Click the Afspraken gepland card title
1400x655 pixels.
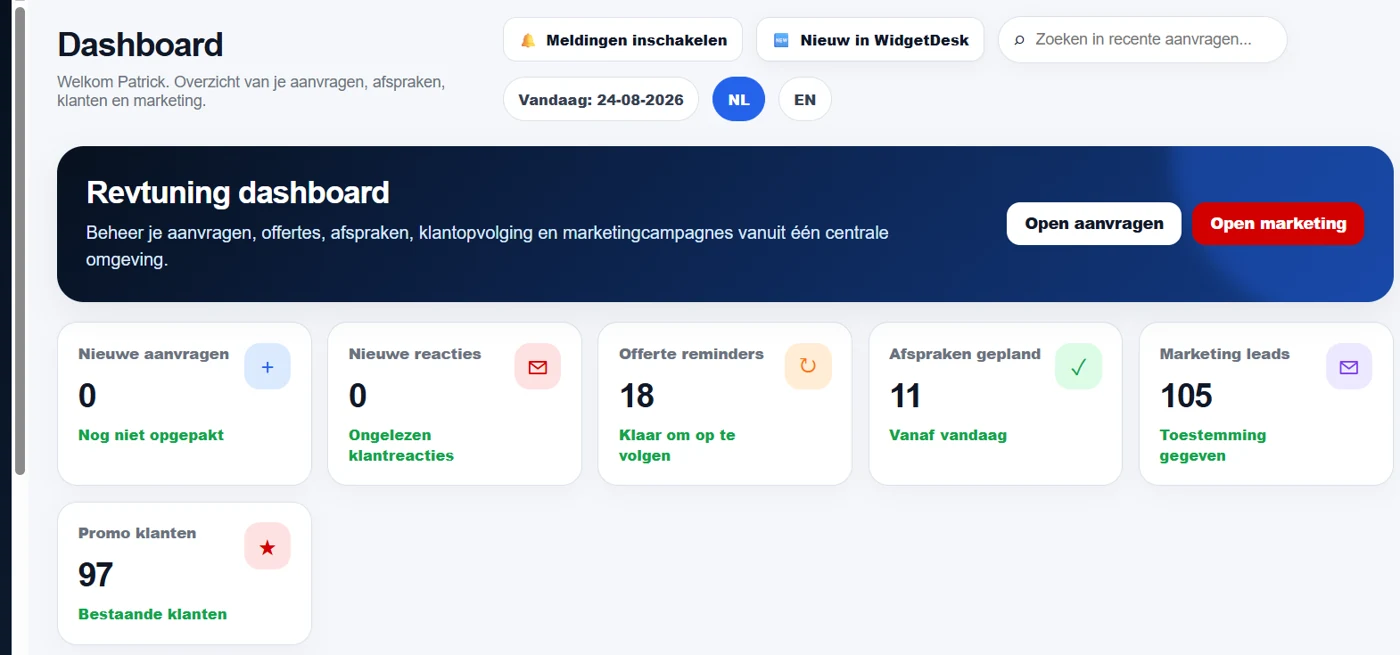[x=965, y=354]
